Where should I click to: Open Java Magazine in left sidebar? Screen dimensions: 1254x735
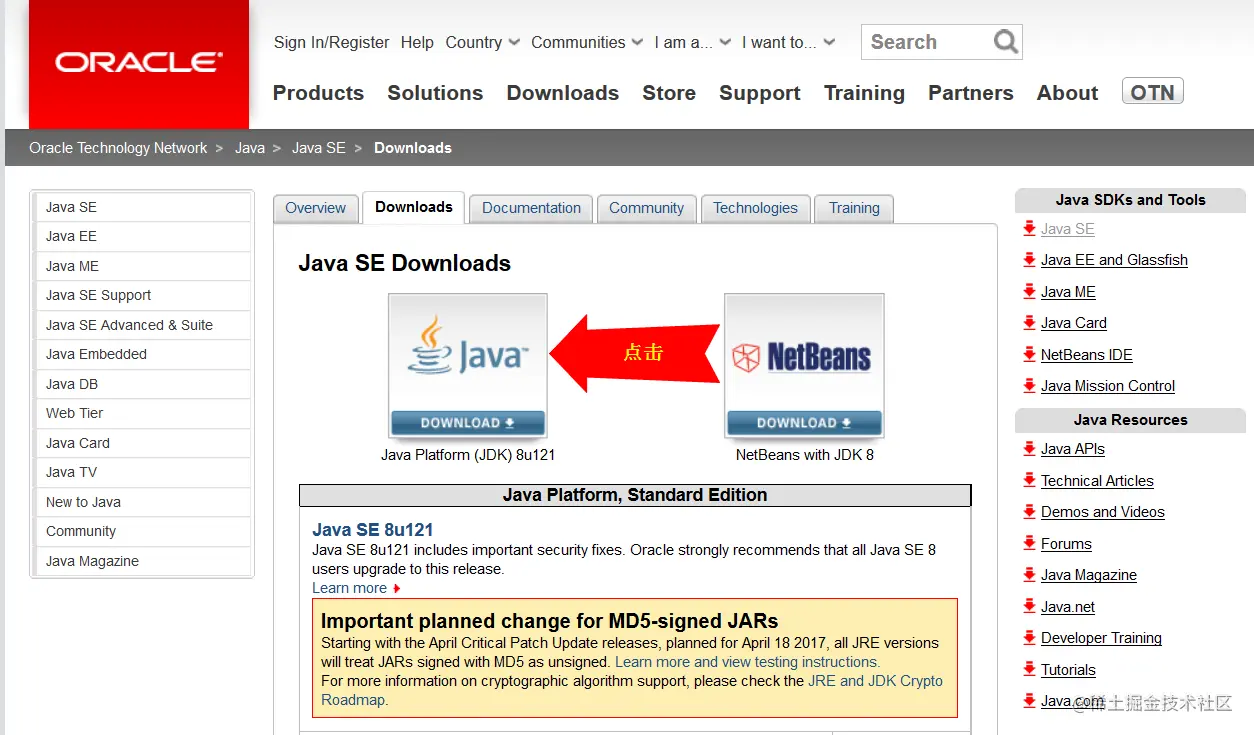pos(141,561)
